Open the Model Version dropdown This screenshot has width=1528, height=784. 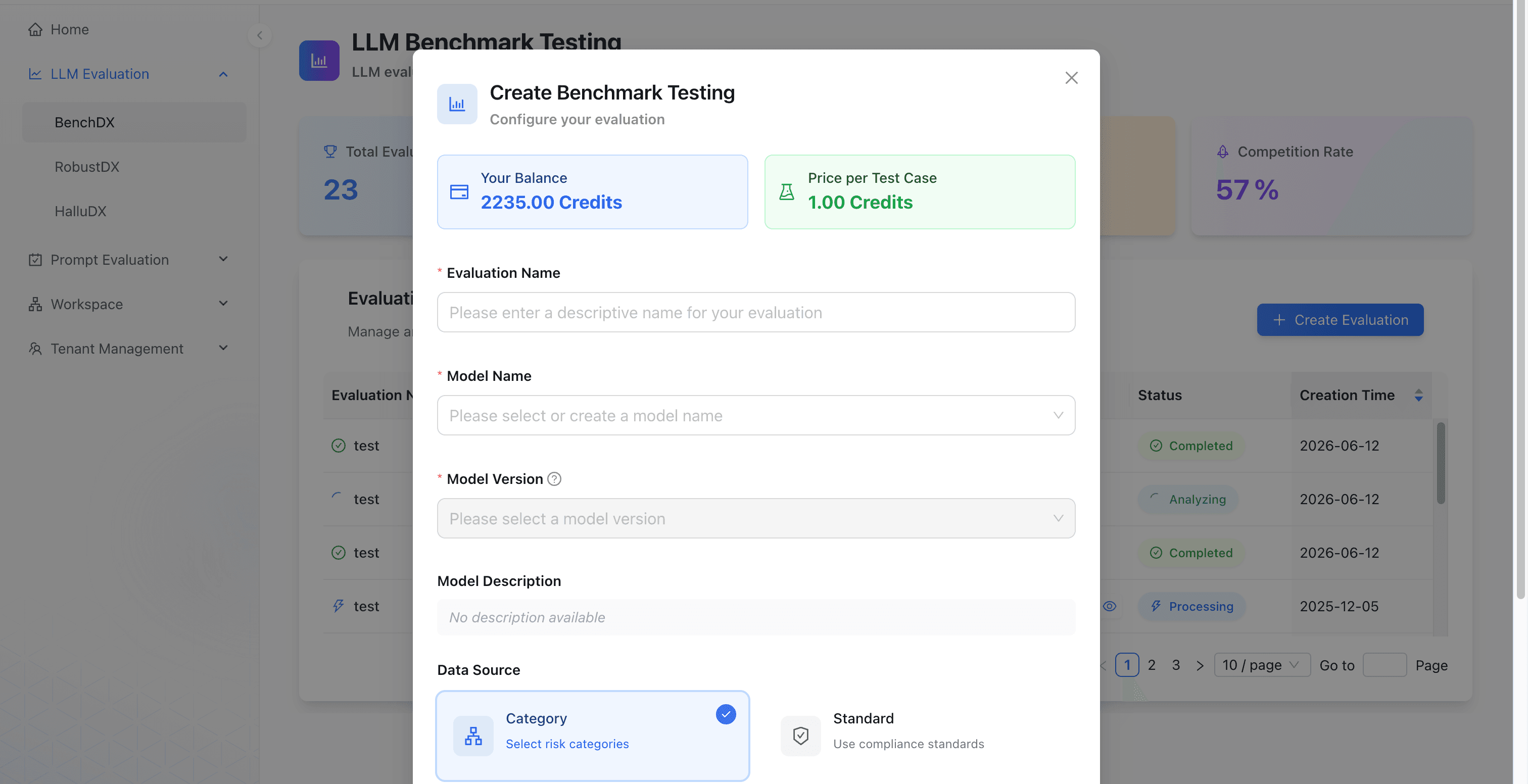756,518
